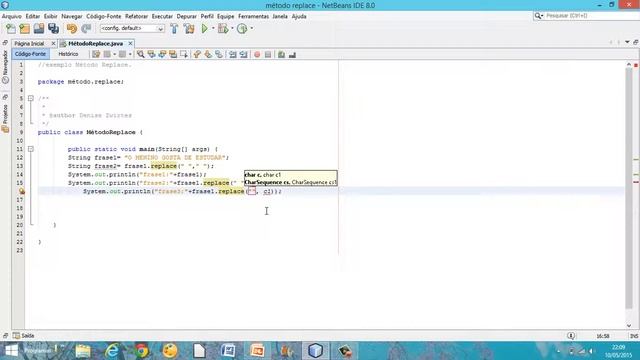Click red Start Macro Recording icon

[257, 54]
